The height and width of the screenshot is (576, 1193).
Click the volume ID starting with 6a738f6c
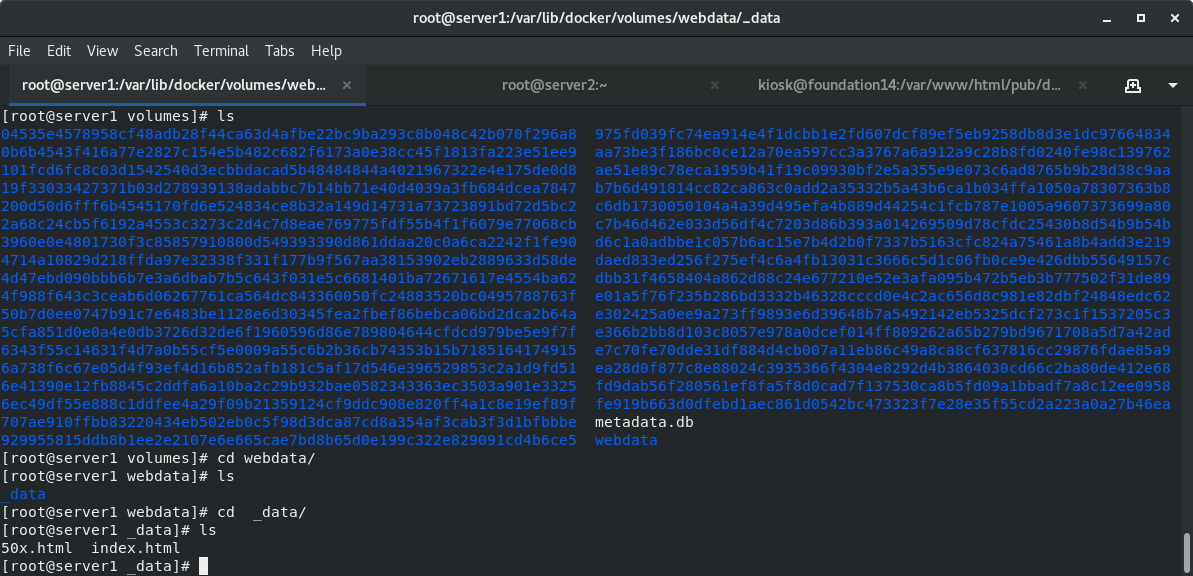[289, 368]
